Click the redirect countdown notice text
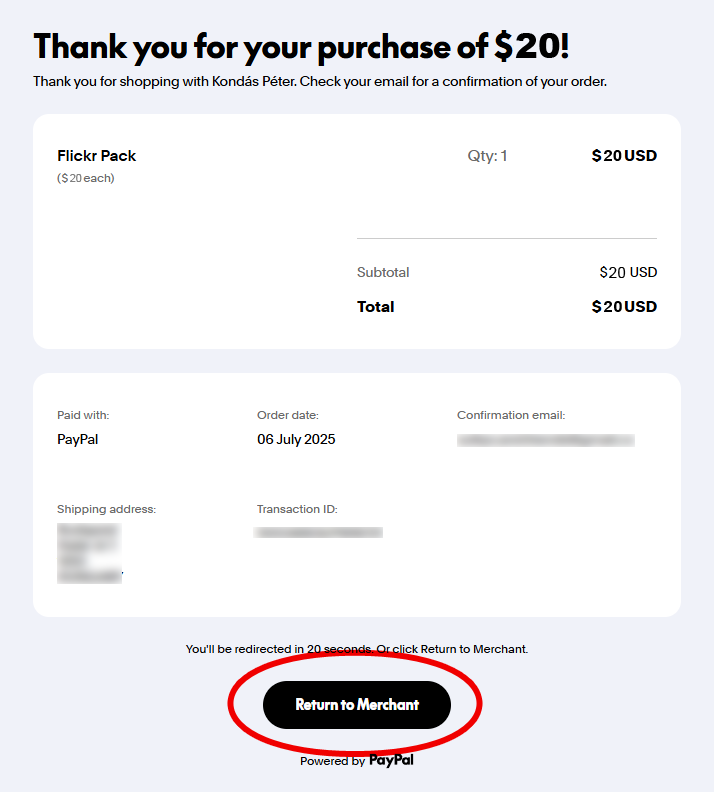714x792 pixels. (x=357, y=649)
